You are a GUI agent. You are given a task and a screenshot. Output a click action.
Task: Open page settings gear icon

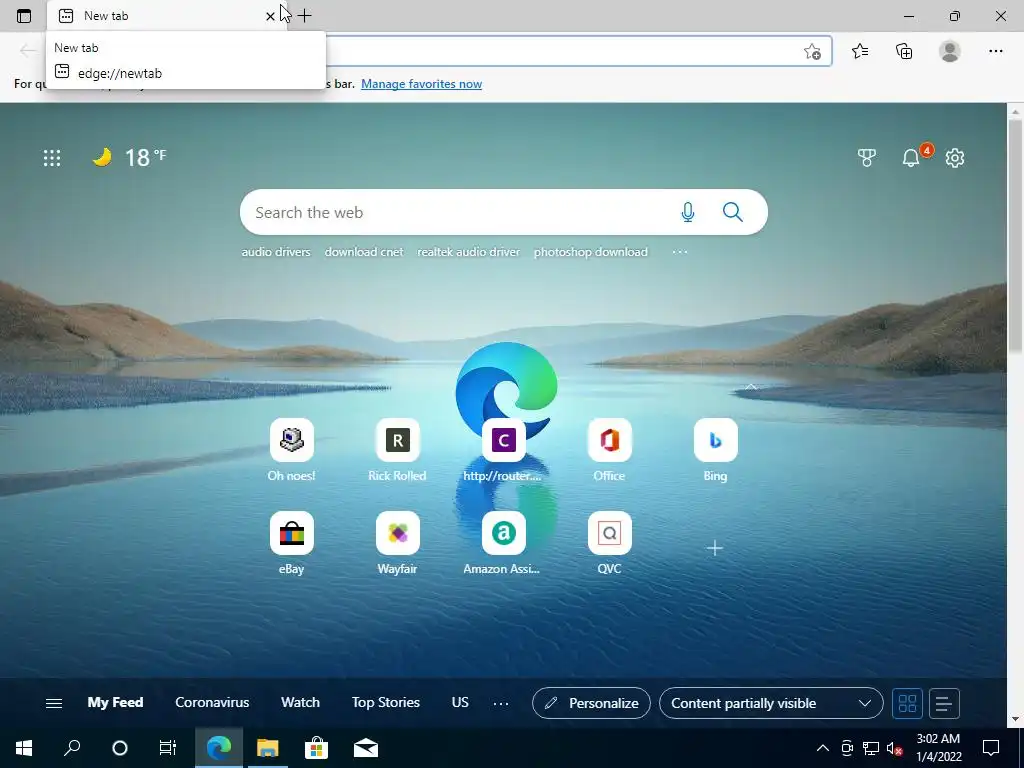point(955,158)
